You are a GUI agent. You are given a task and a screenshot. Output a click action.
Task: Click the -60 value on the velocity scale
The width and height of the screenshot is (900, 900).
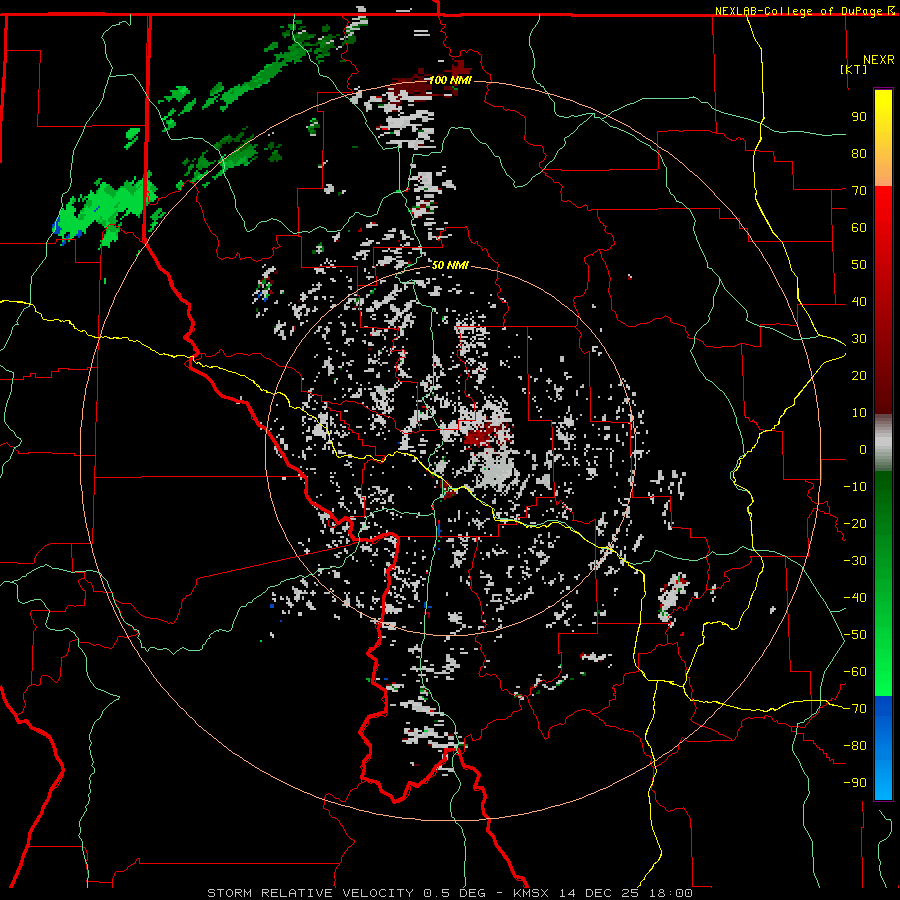[x=855, y=672]
